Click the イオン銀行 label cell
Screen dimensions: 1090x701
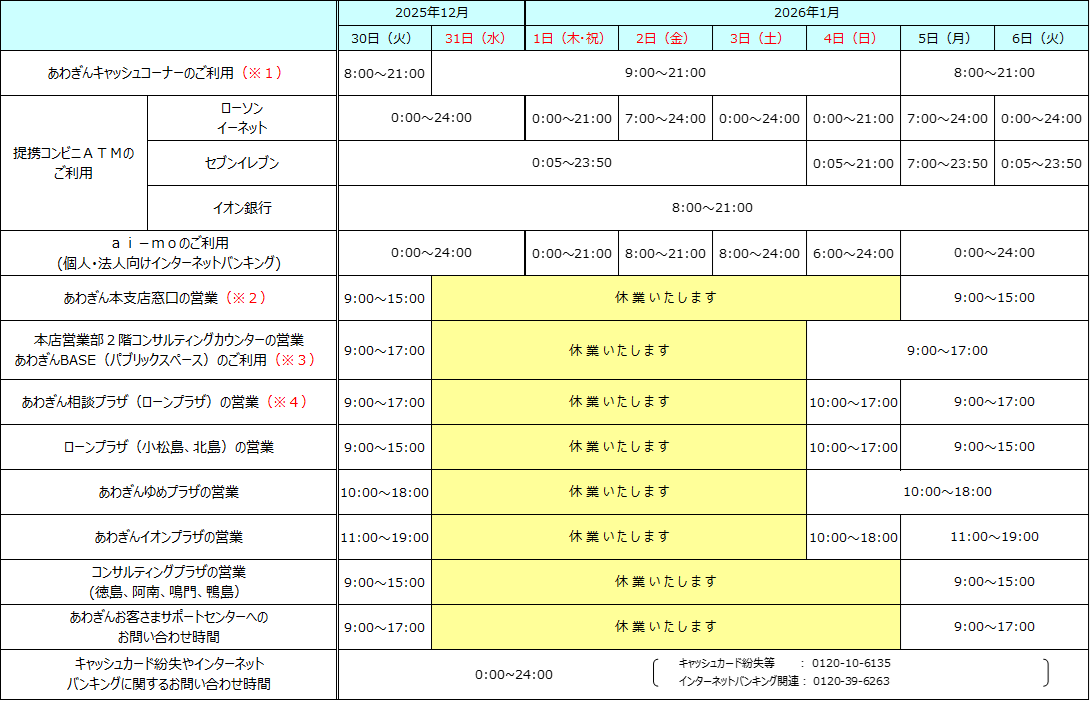(x=242, y=208)
